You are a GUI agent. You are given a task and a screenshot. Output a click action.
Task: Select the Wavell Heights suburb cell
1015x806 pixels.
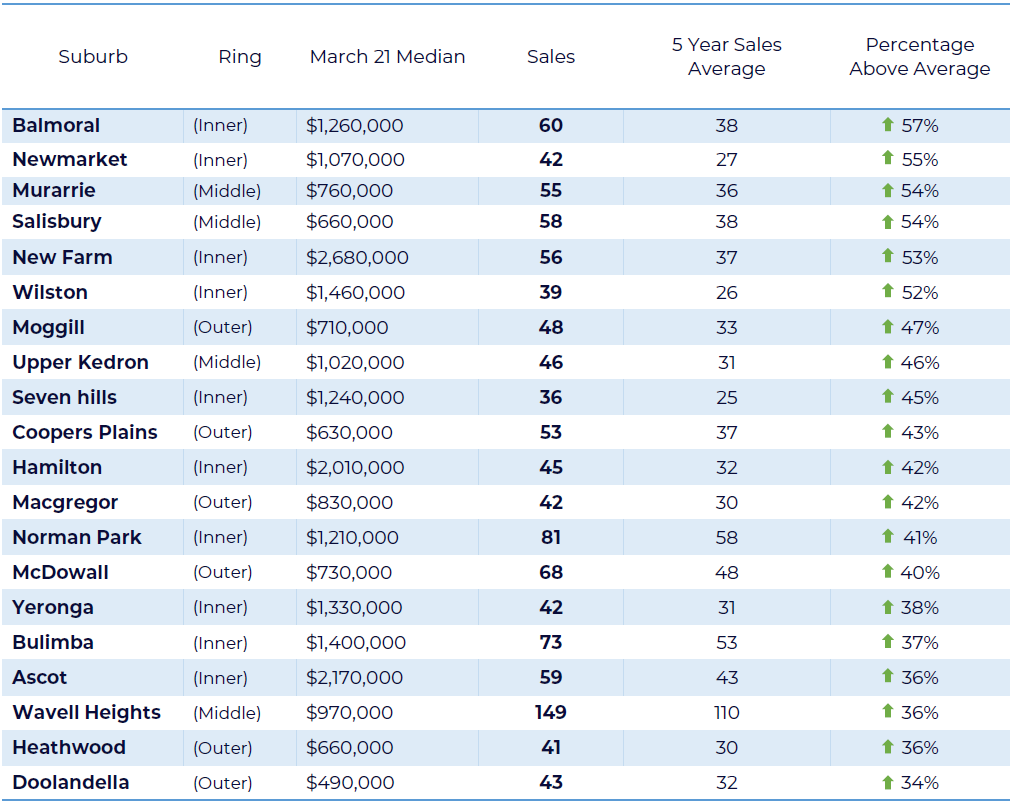pyautogui.click(x=86, y=713)
